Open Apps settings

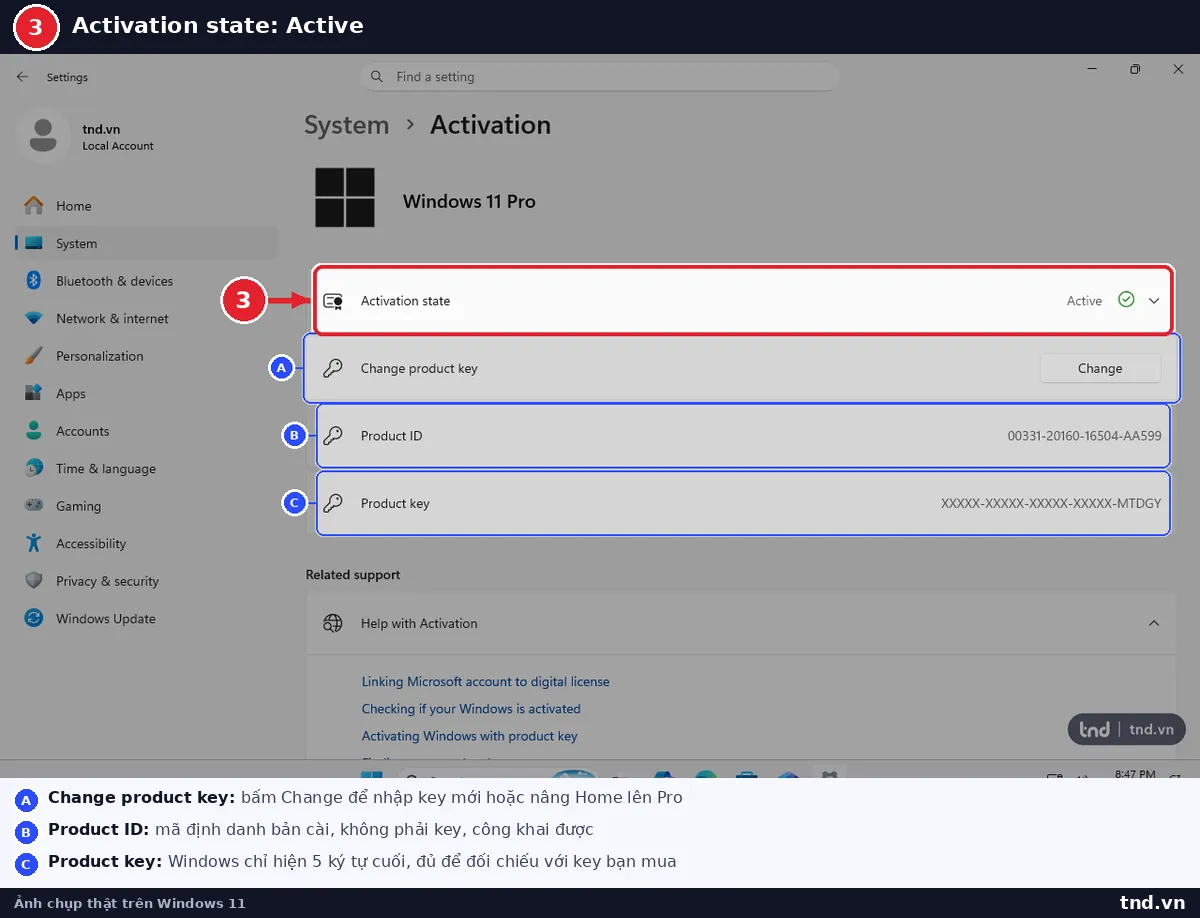click(x=146, y=393)
